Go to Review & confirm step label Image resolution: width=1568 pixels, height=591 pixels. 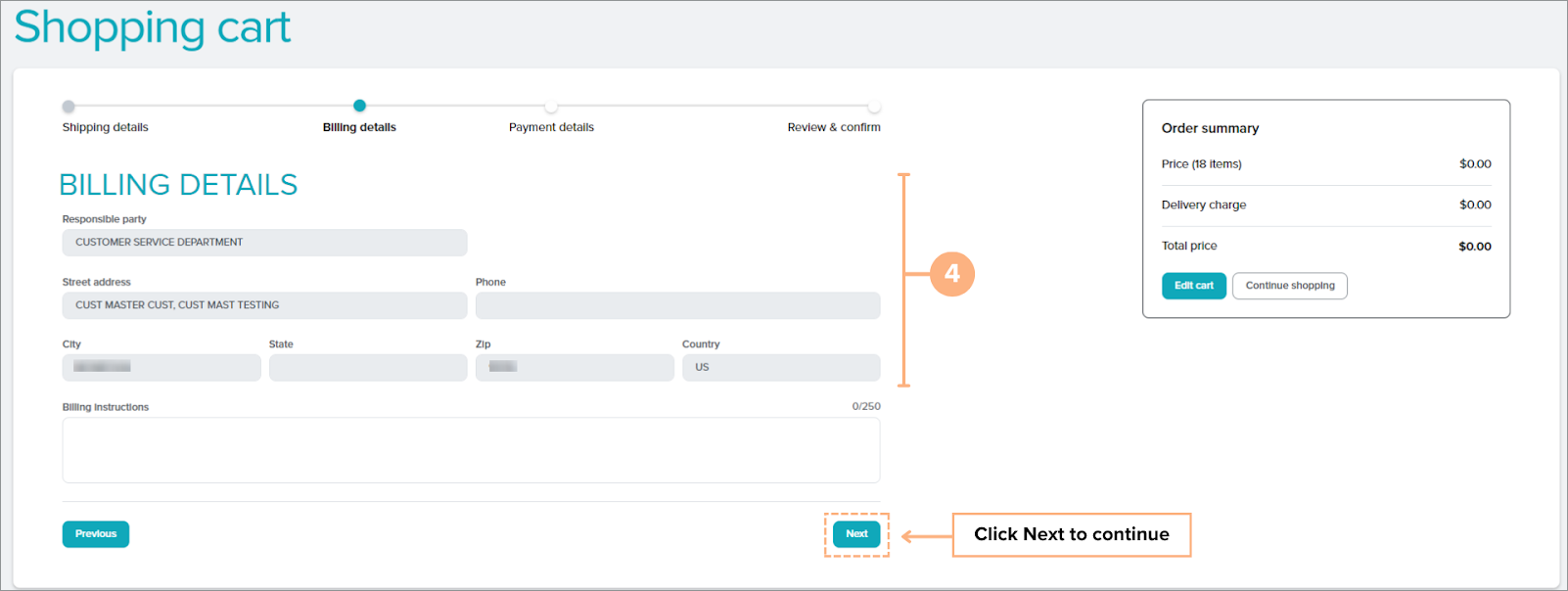833,127
